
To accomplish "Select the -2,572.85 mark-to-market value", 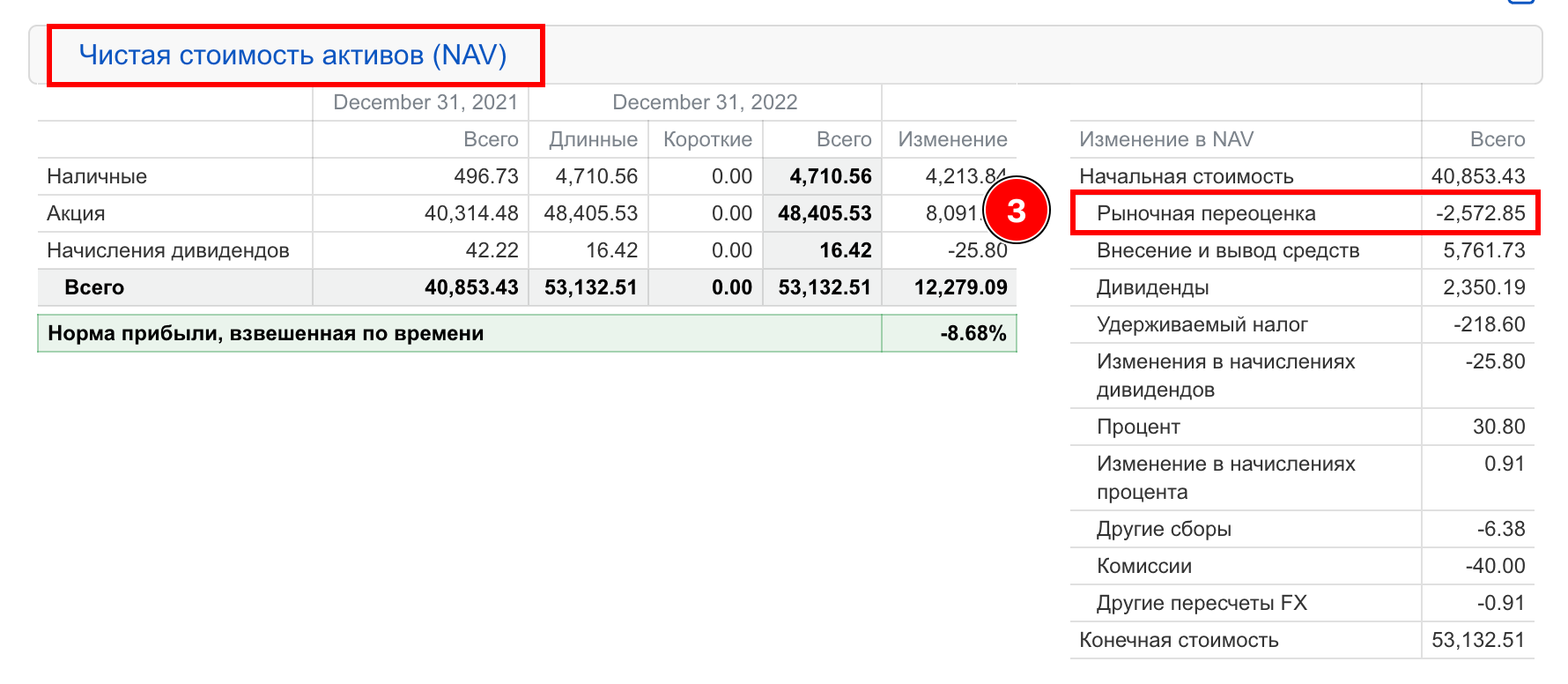I will [x=1481, y=213].
